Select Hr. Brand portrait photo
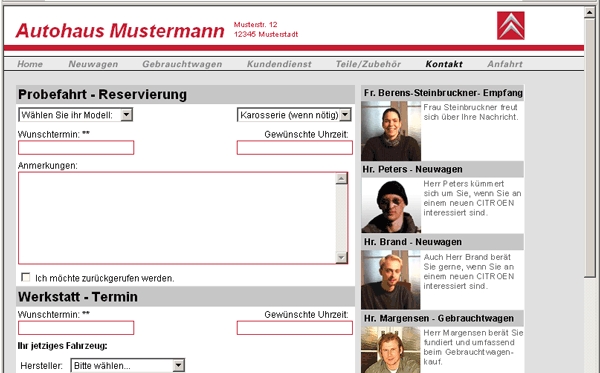This screenshot has width=600, height=373. tap(391, 280)
